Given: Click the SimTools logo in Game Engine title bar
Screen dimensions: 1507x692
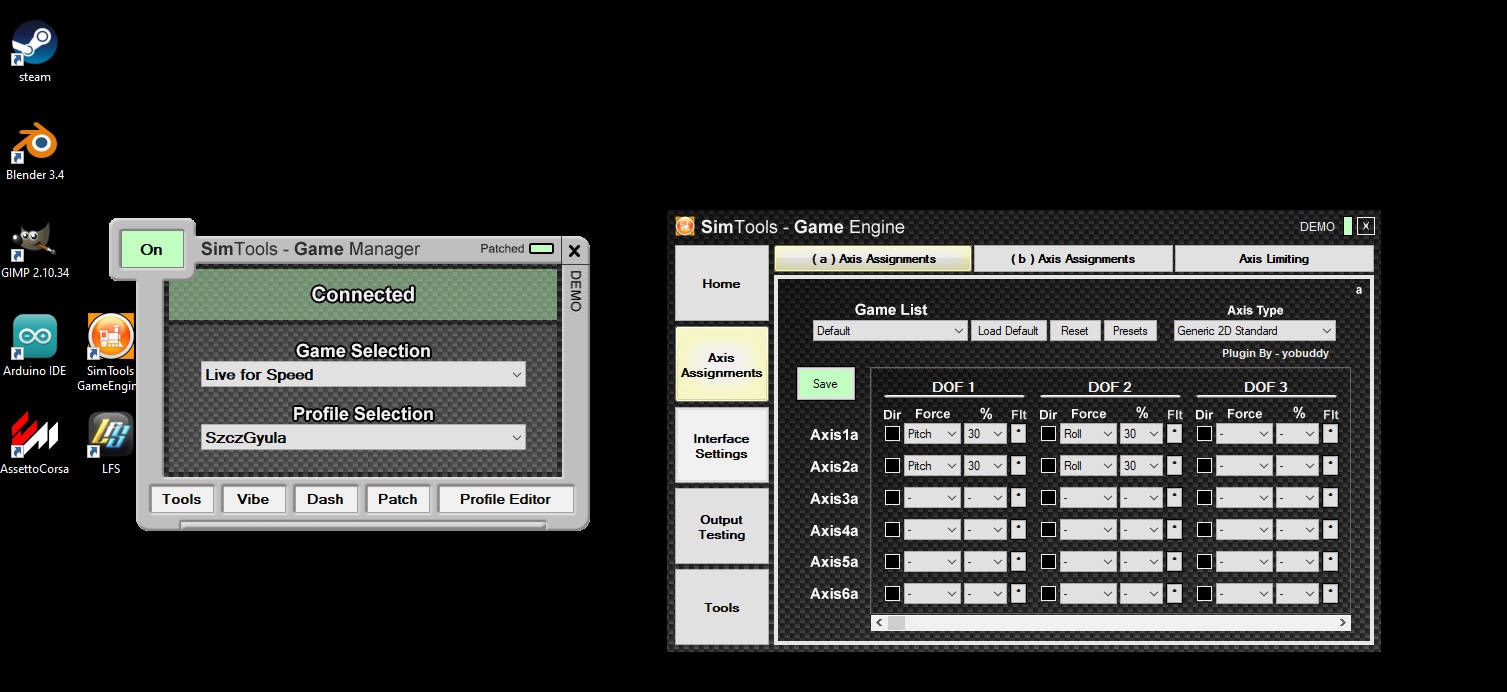Looking at the screenshot, I should click(x=685, y=226).
